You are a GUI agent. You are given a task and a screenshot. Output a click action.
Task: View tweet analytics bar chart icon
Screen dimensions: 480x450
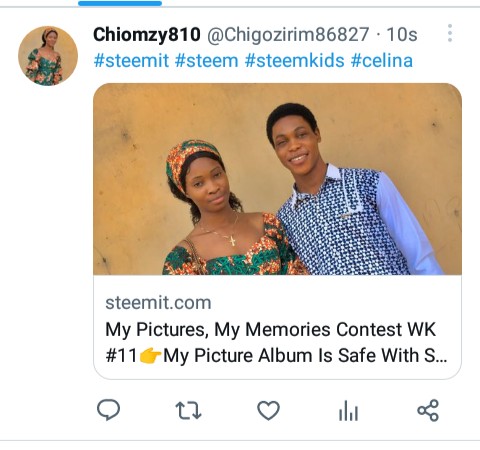[348, 410]
